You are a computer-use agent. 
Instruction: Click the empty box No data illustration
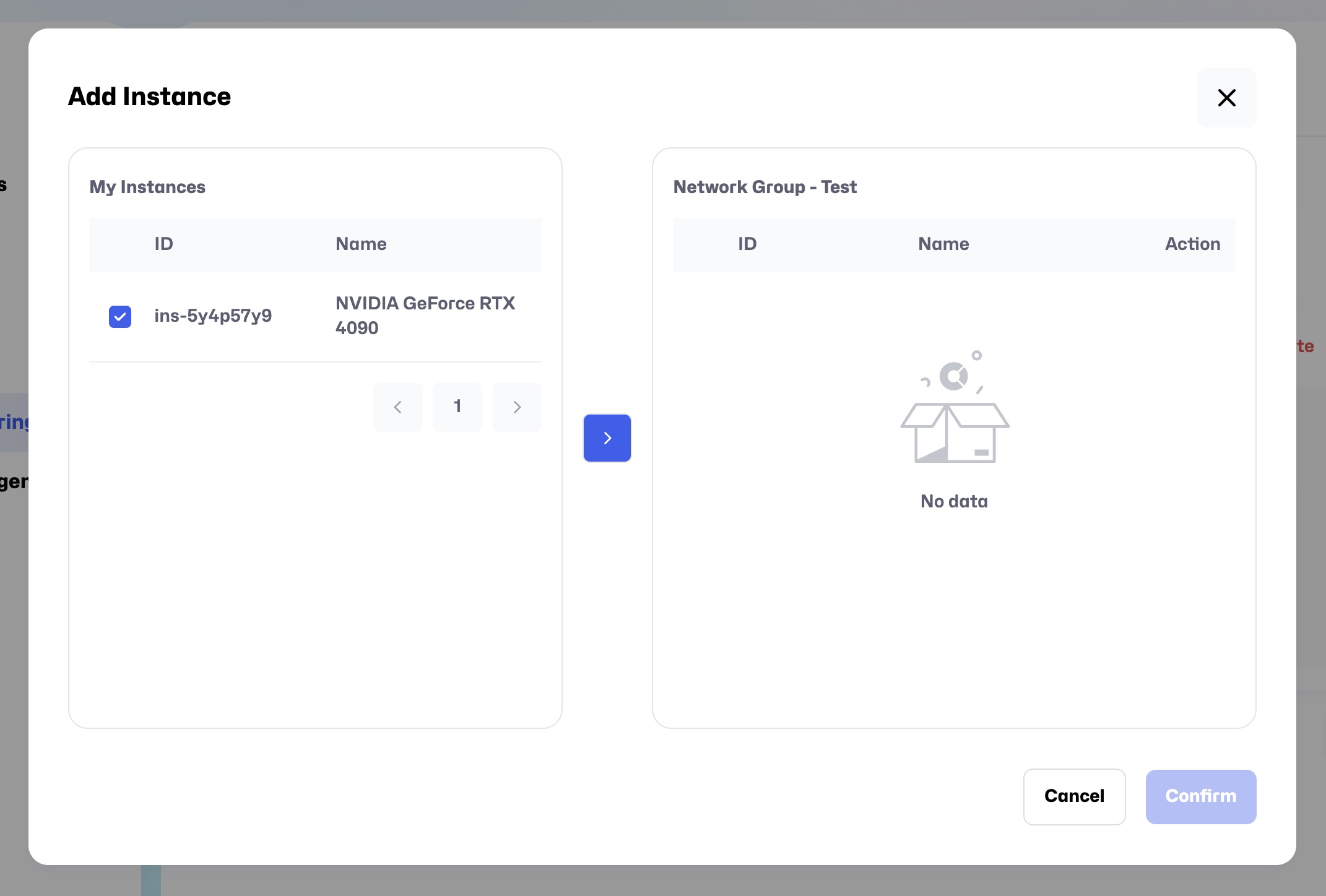[x=954, y=408]
